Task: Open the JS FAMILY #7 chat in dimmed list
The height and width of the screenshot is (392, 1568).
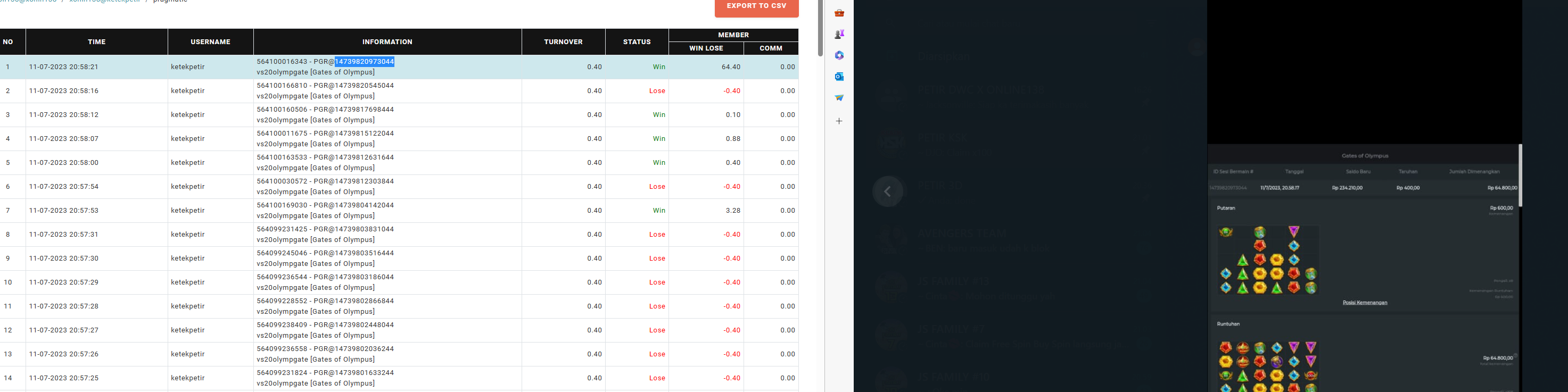Action: (951, 329)
